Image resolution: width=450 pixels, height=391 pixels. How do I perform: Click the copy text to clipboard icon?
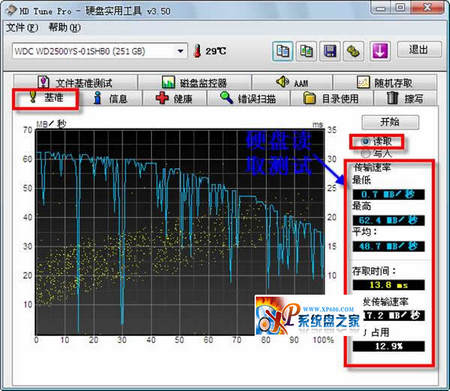pyautogui.click(x=283, y=51)
